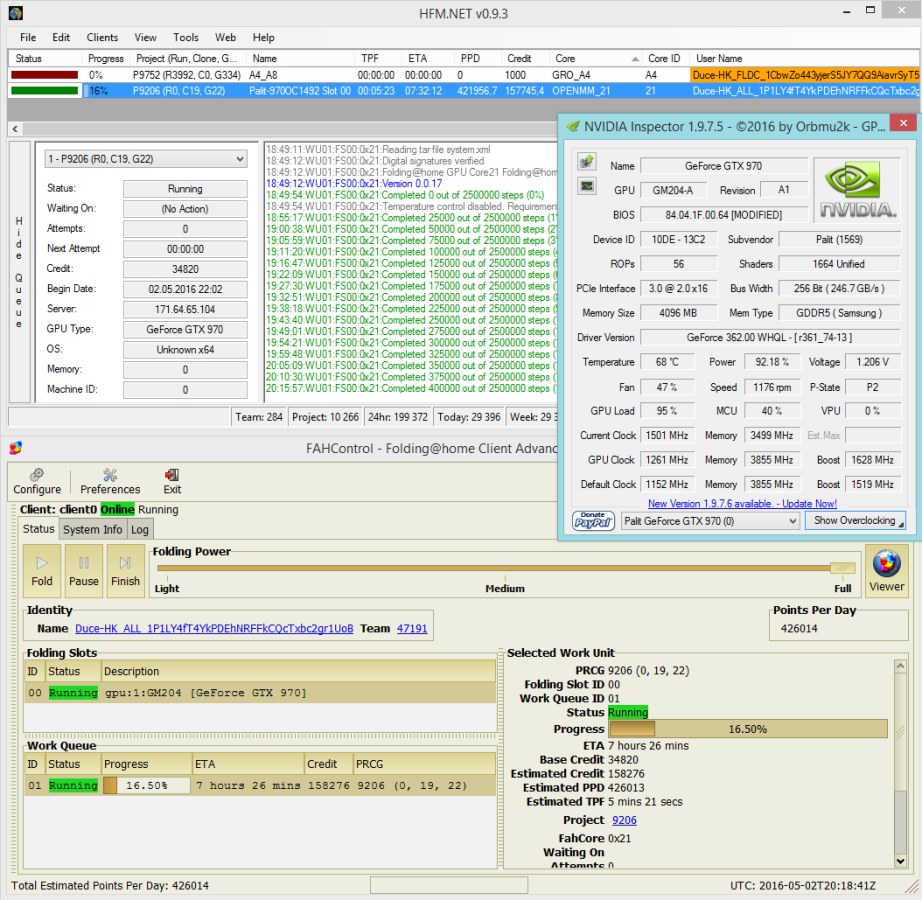
Task: Click the blue Version 0.0.17 log line
Action: [354, 183]
